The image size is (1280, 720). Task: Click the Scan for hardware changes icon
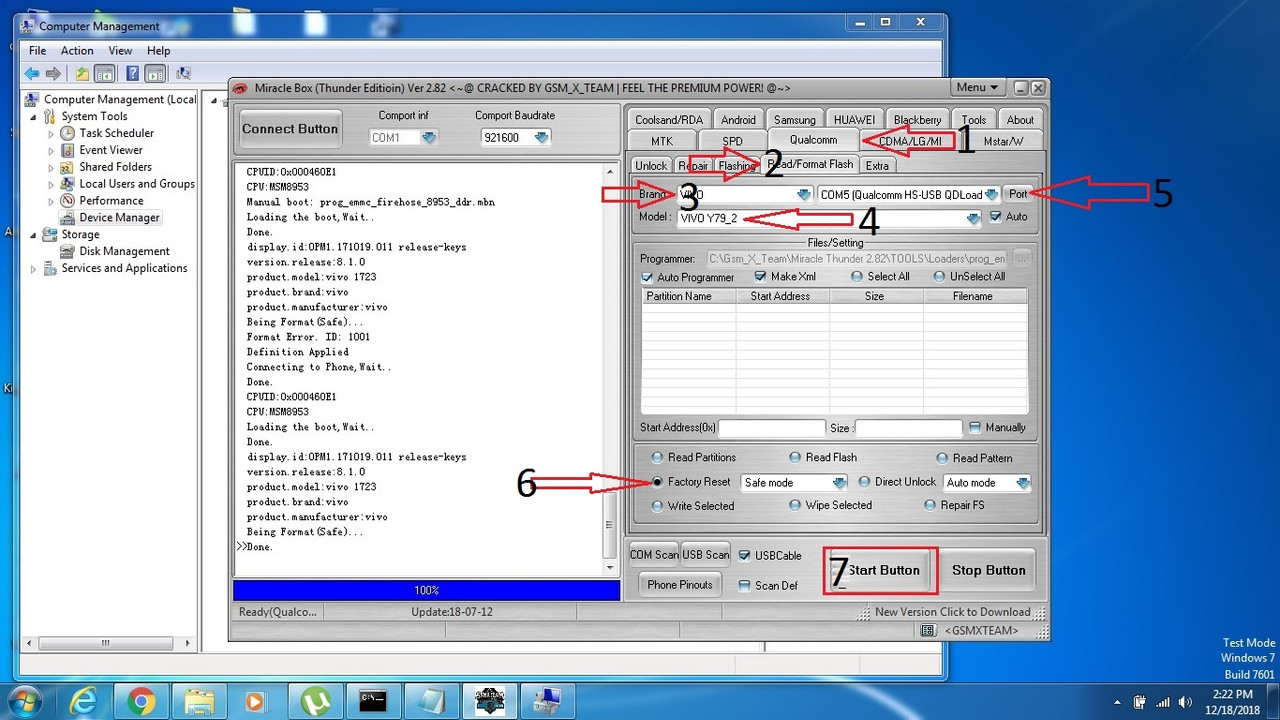(183, 73)
